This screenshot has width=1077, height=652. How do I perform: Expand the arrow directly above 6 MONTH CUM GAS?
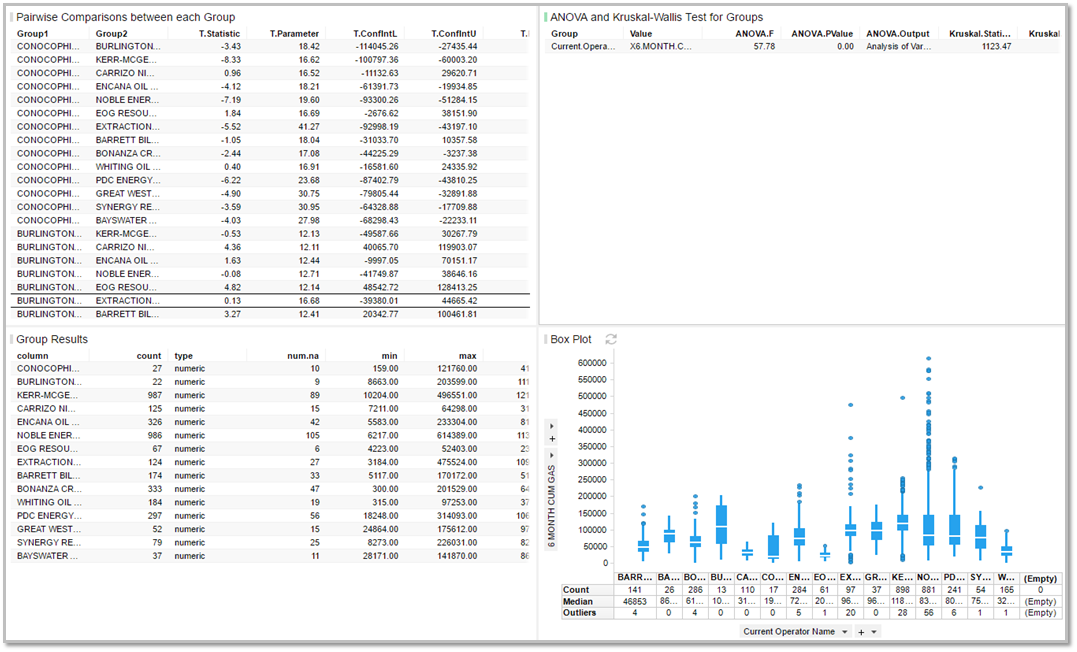[x=552, y=455]
